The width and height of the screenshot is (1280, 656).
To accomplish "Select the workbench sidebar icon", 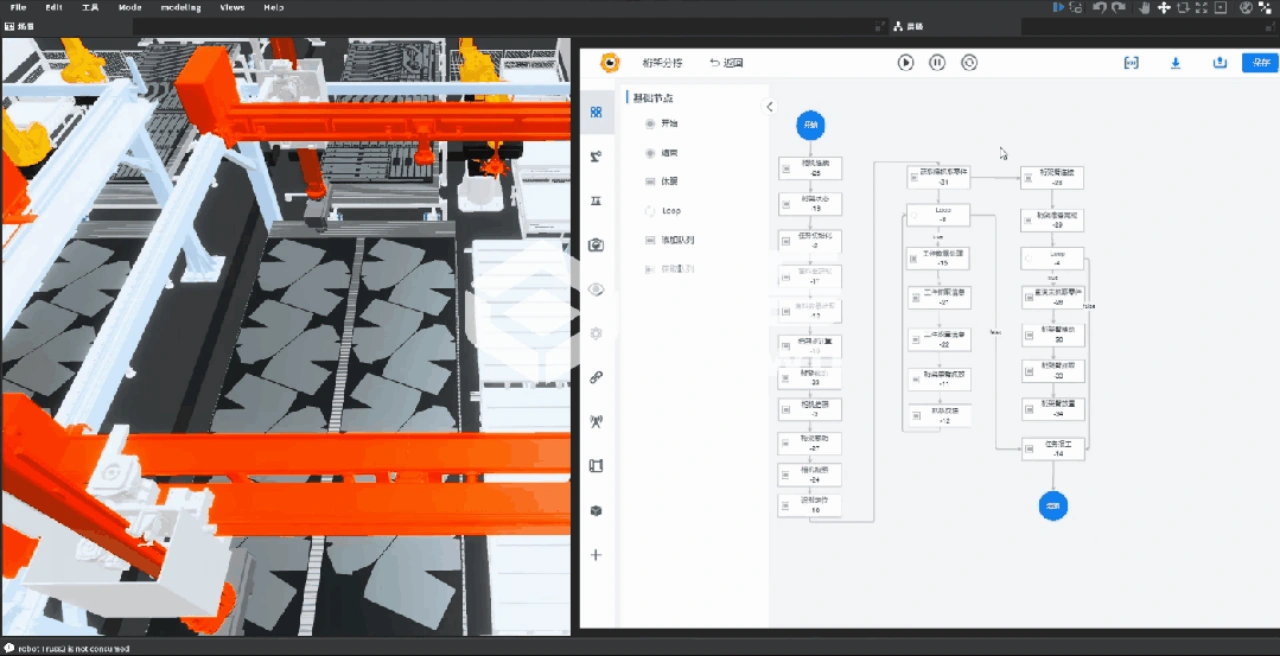I will click(596, 200).
